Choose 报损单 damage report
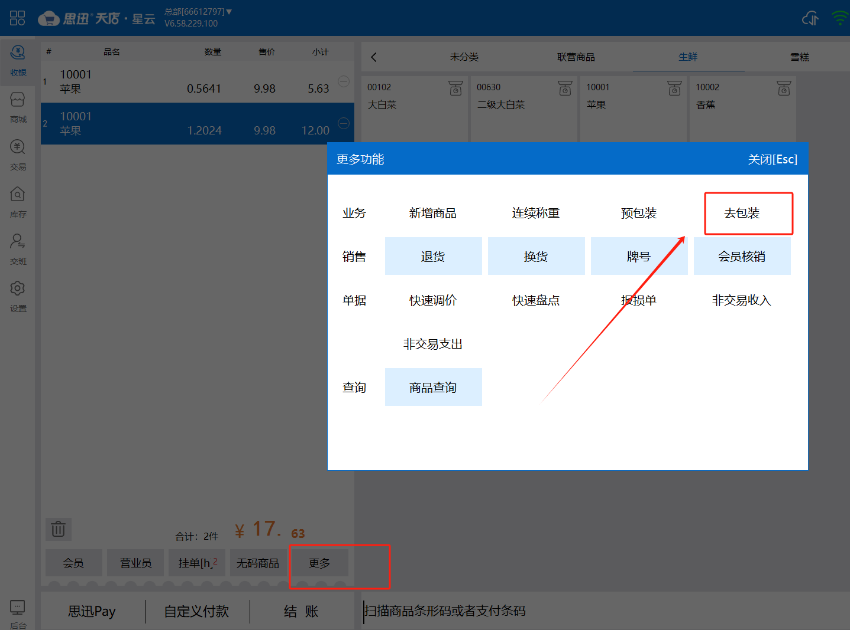850x630 pixels. pyautogui.click(x=639, y=300)
